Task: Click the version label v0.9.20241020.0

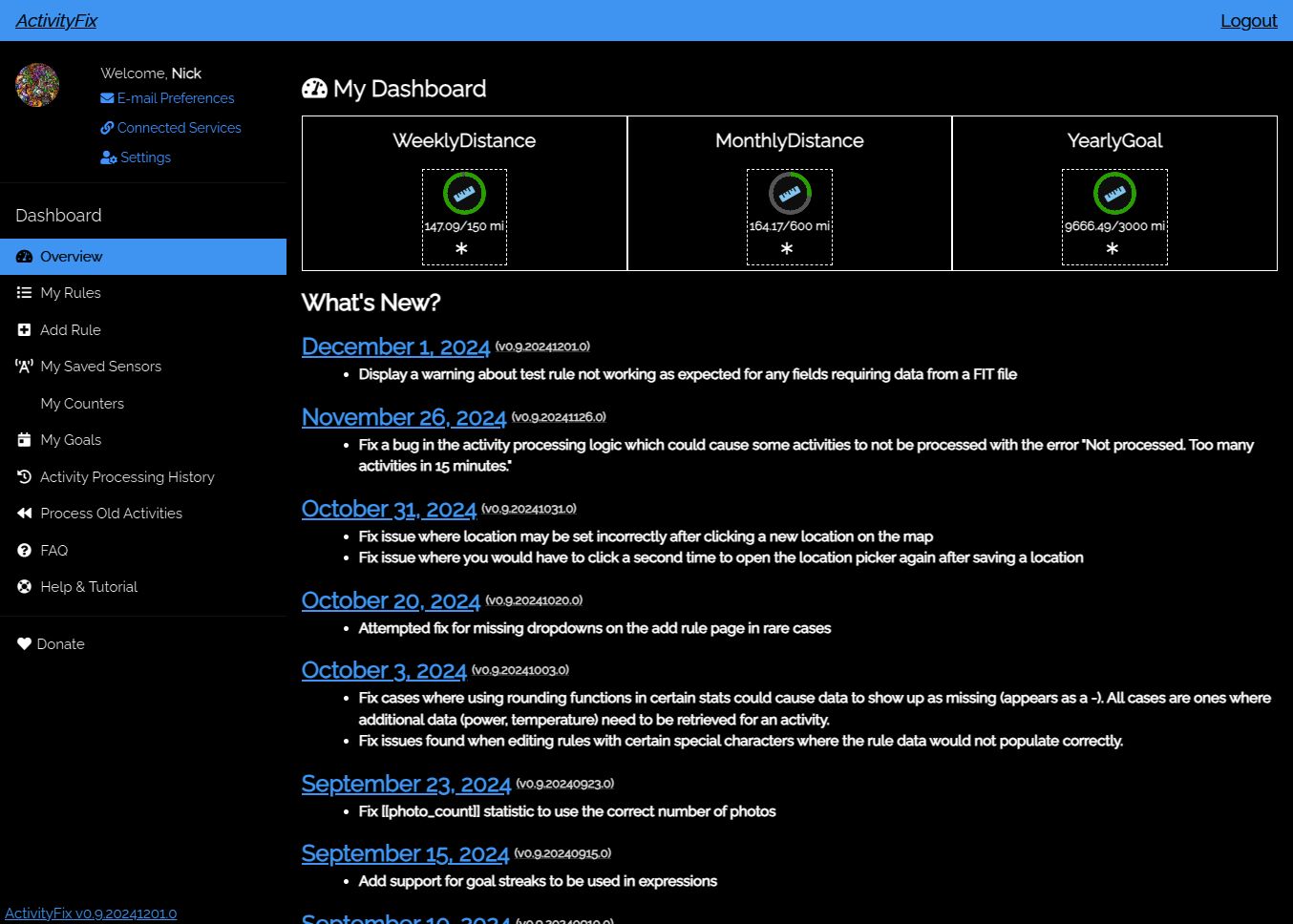Action: tap(534, 600)
